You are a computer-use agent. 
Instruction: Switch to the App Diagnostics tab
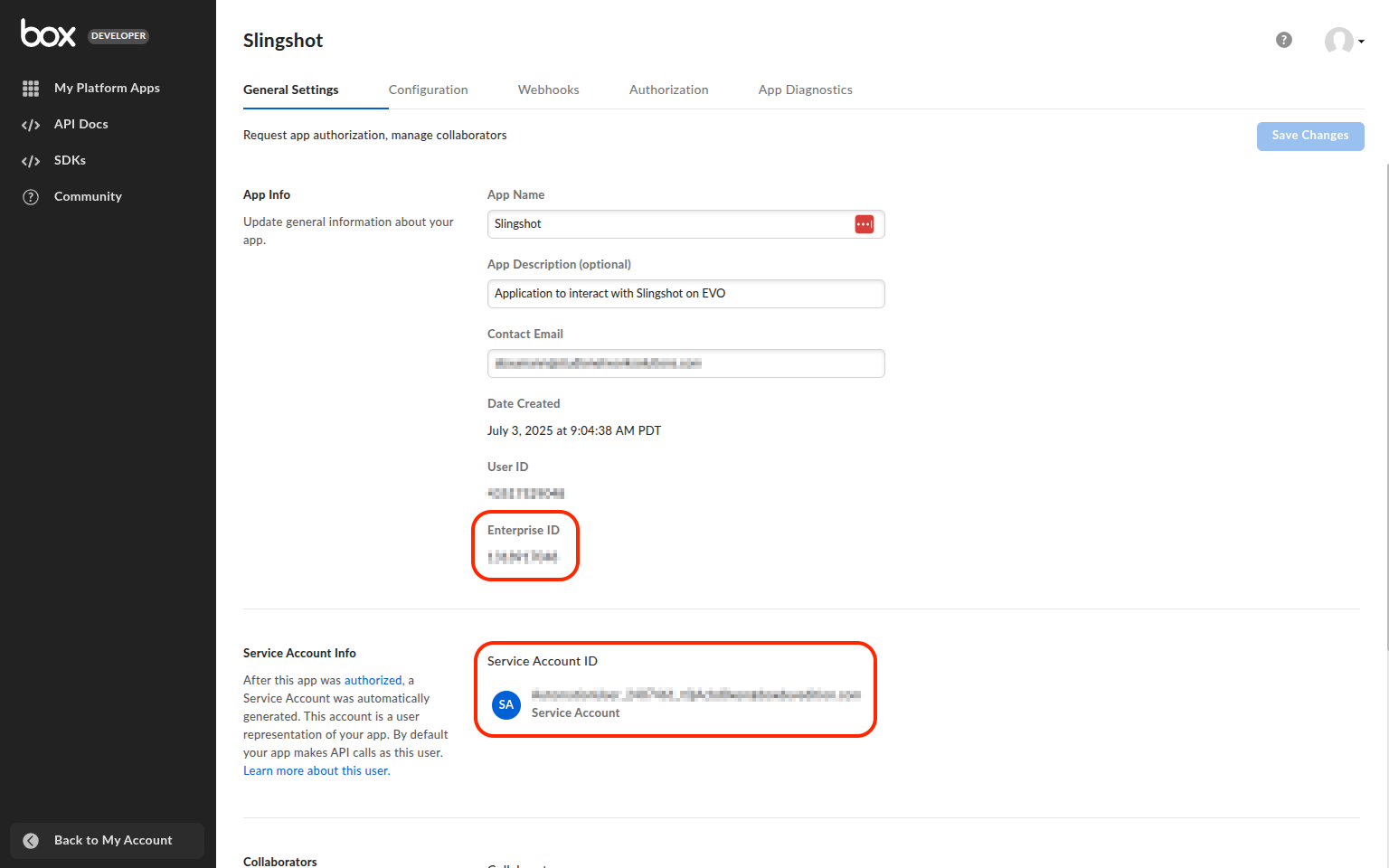click(x=806, y=90)
